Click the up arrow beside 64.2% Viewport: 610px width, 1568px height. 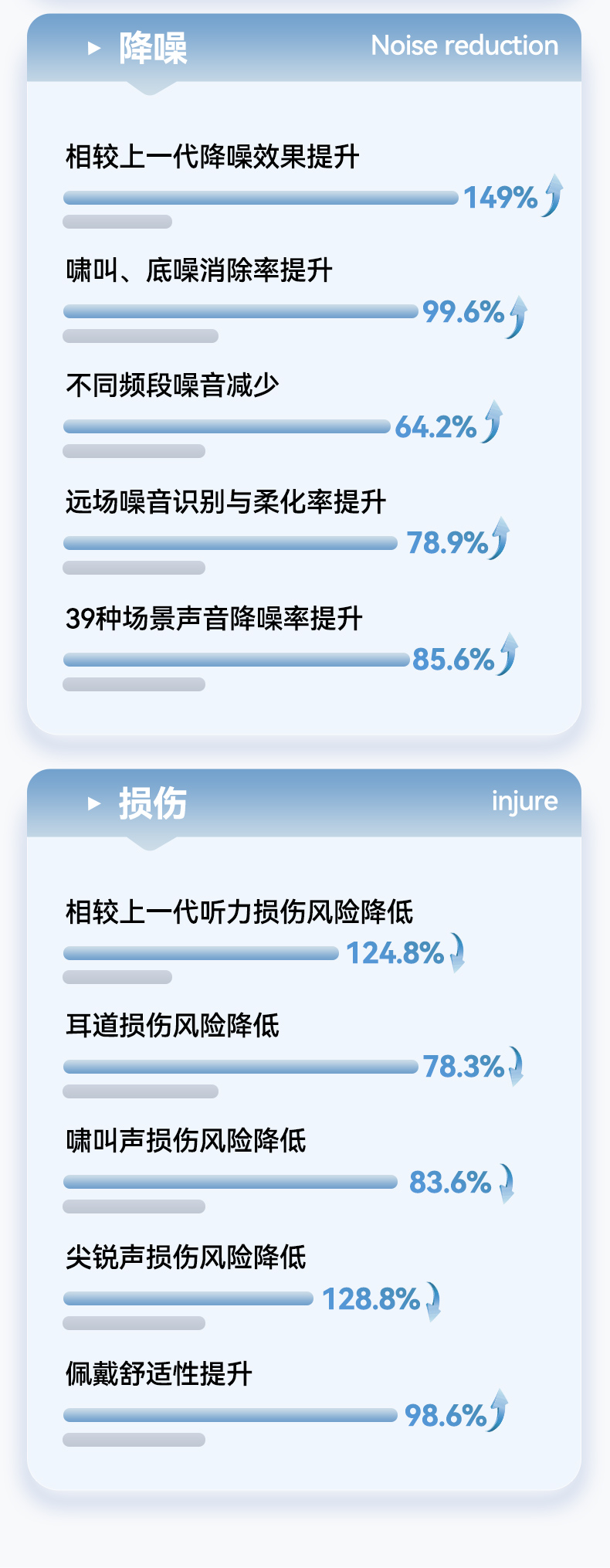(x=493, y=422)
